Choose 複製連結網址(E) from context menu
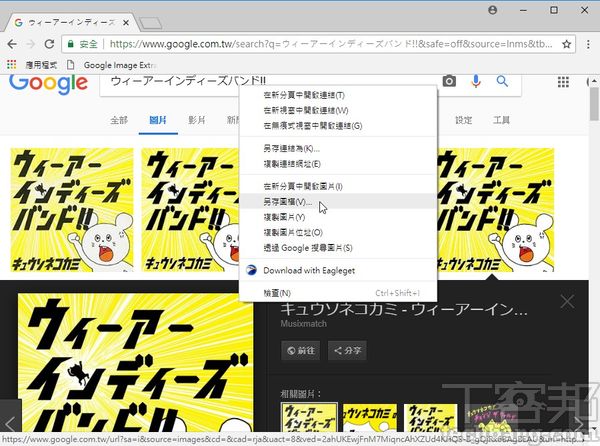 click(338, 164)
